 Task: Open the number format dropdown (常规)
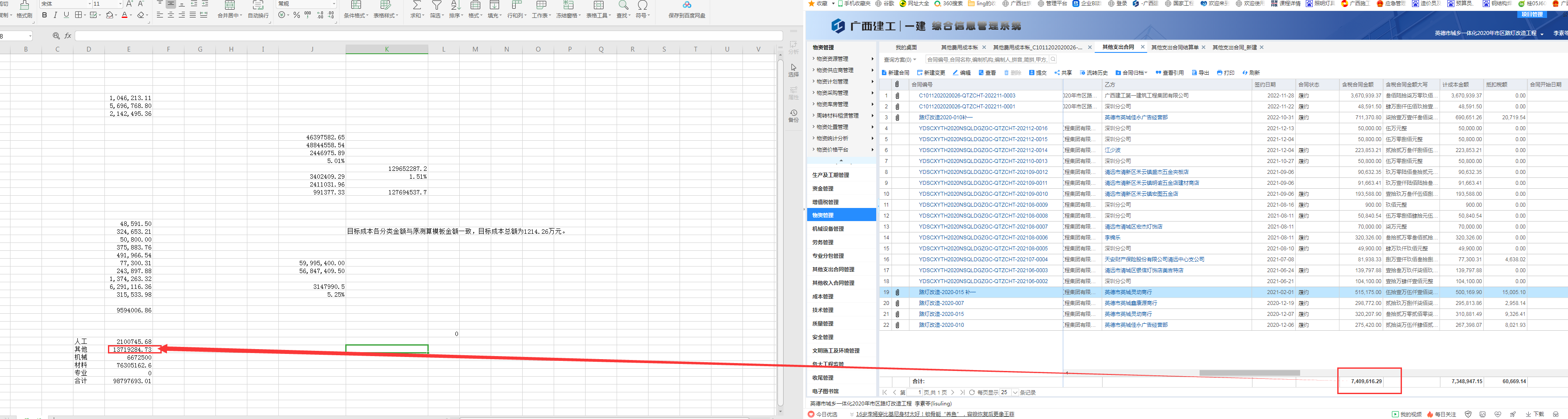click(x=333, y=3)
